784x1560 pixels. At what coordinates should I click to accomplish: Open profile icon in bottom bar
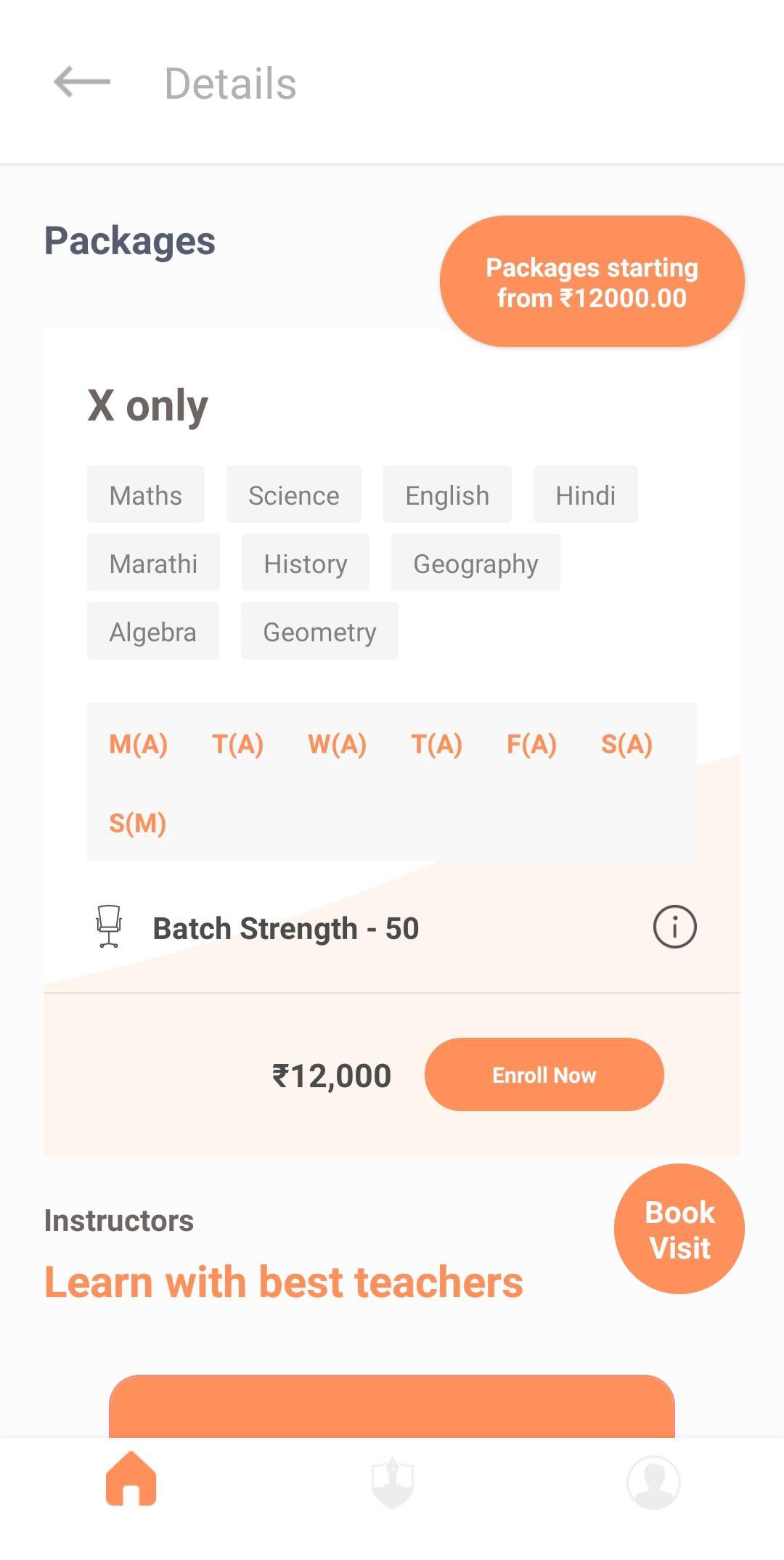click(653, 1482)
